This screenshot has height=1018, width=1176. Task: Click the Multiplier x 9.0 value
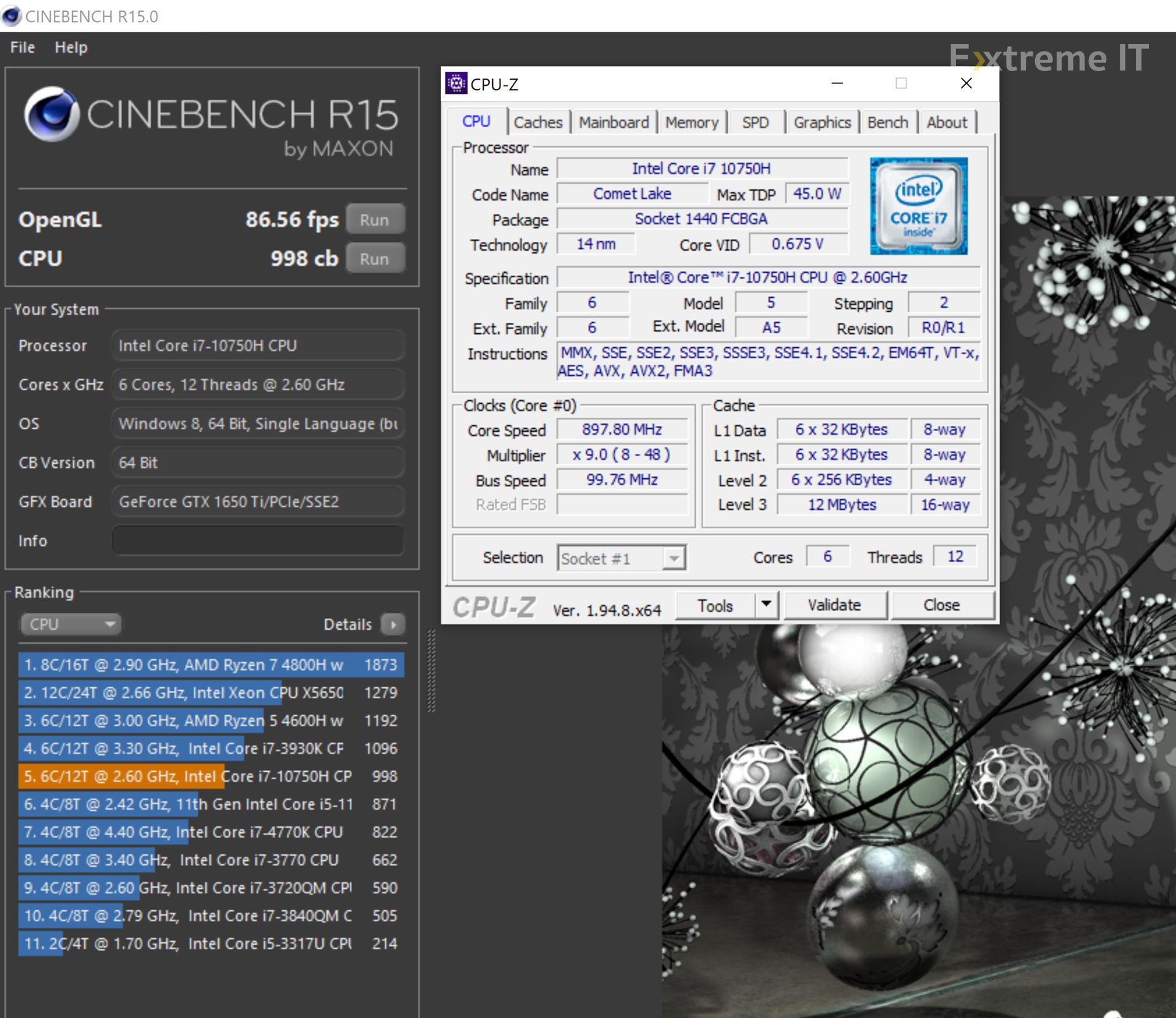point(622,454)
